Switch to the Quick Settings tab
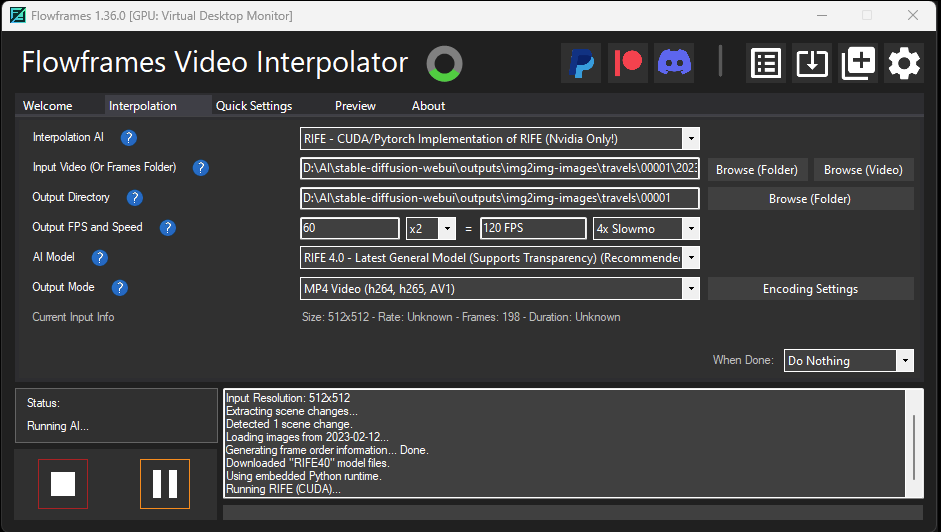The height and width of the screenshot is (532, 941). tap(254, 106)
